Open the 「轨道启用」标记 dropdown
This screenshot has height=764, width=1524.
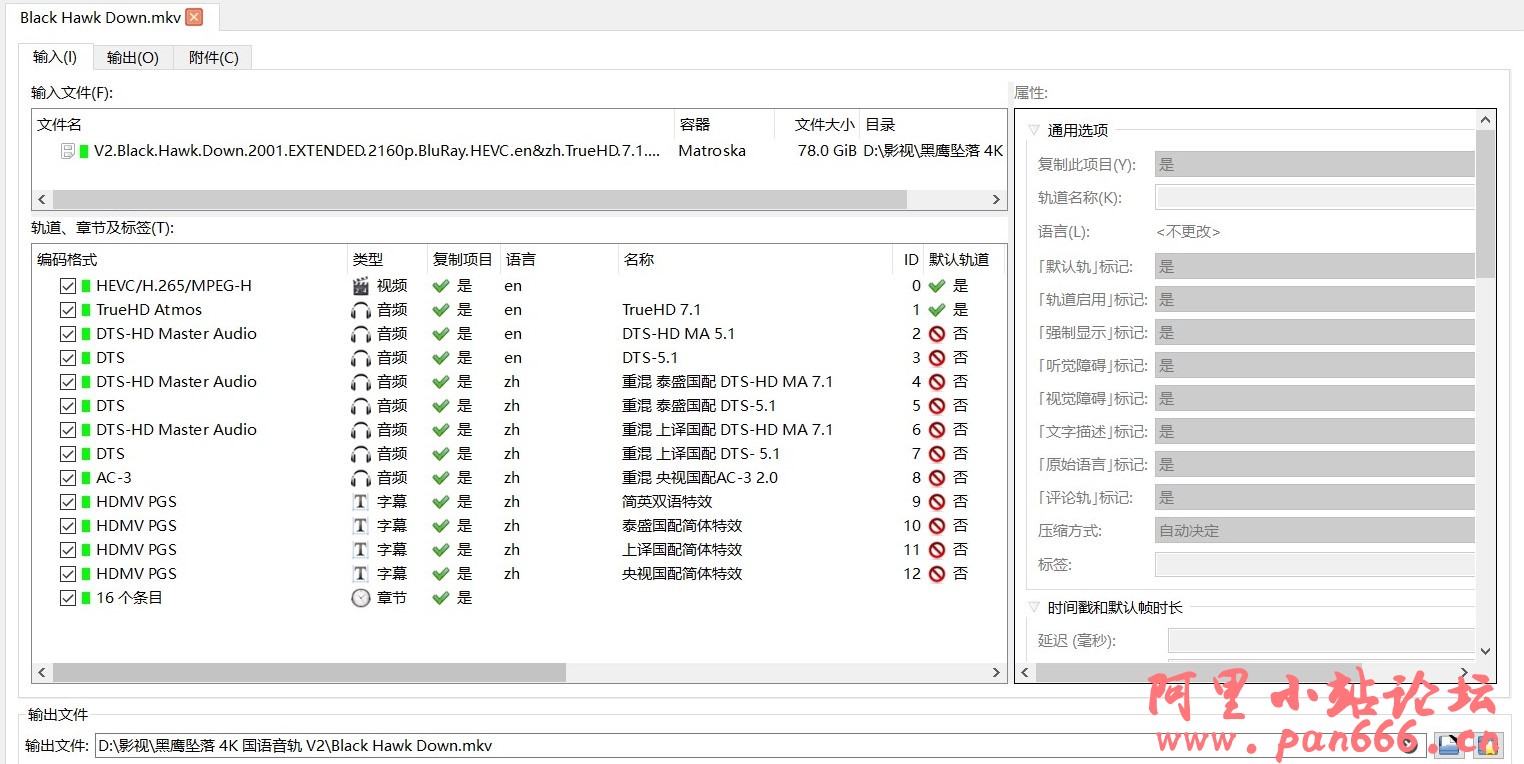coord(1314,299)
